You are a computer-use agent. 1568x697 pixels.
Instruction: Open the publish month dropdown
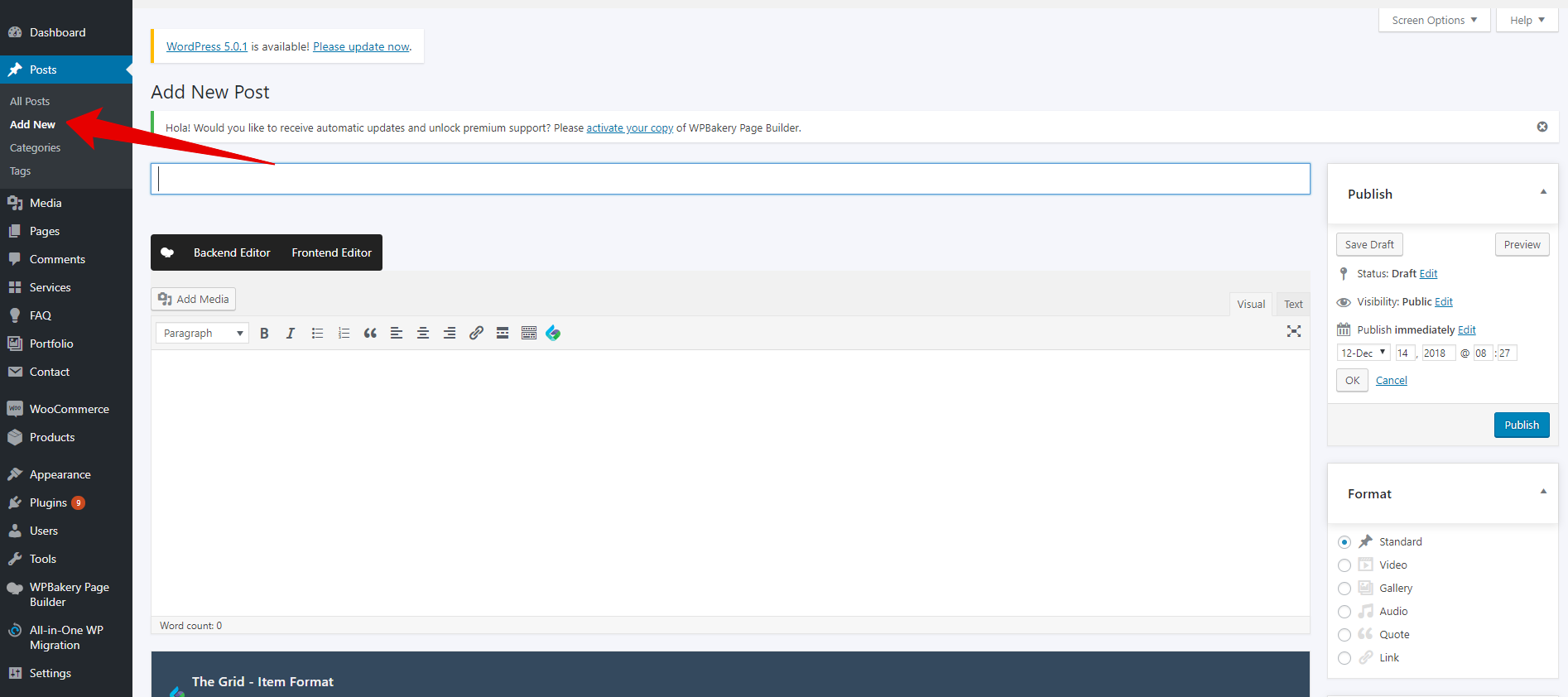[1364, 353]
